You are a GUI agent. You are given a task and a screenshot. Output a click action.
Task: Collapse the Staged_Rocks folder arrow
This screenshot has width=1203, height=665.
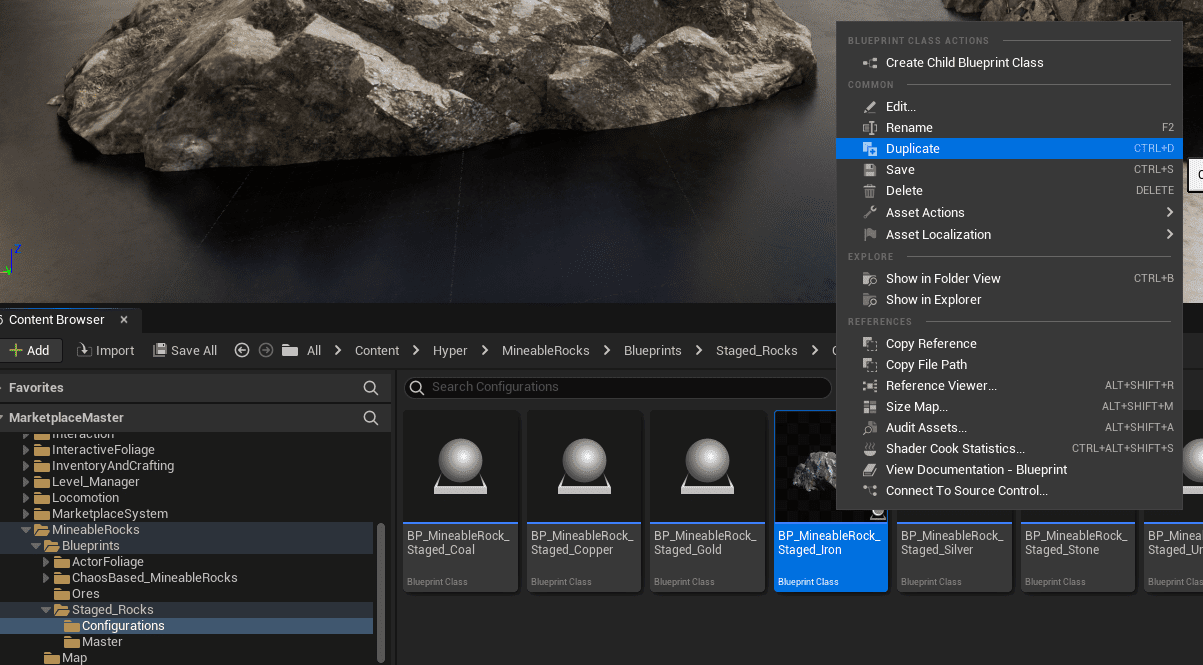pyautogui.click(x=47, y=610)
